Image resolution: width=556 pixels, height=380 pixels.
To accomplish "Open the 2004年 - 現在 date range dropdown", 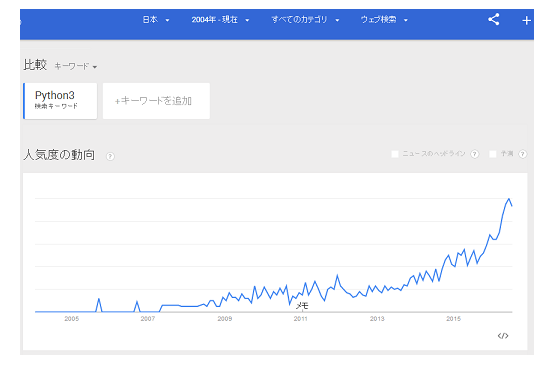I will (220, 19).
